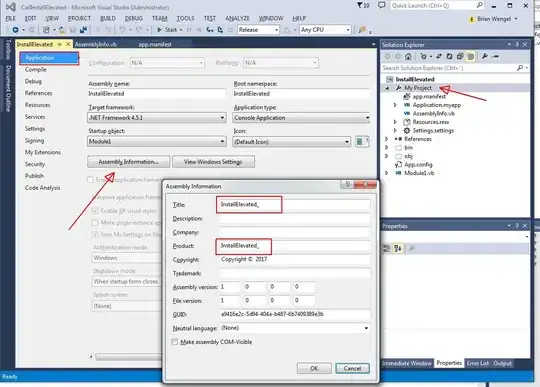Open the Error List tab
The width and height of the screenshot is (540, 387).
[x=478, y=363]
